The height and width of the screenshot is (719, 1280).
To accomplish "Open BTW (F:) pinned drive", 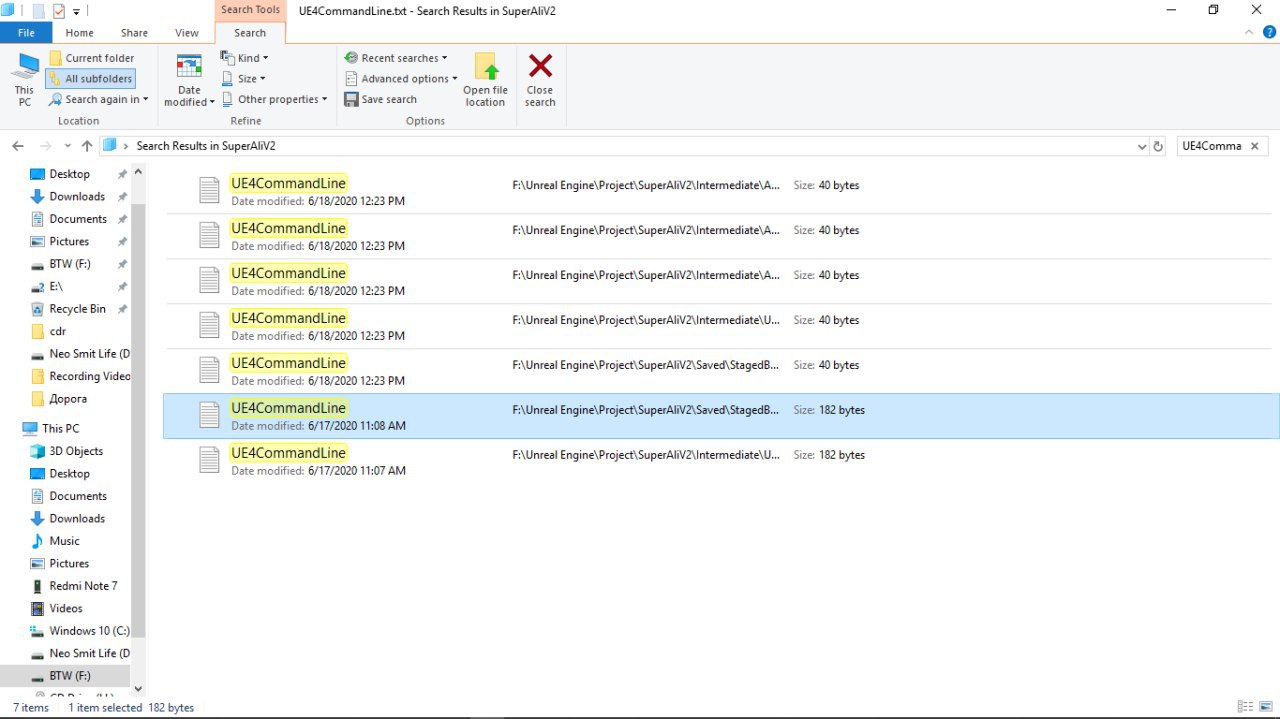I will pos(69,264).
